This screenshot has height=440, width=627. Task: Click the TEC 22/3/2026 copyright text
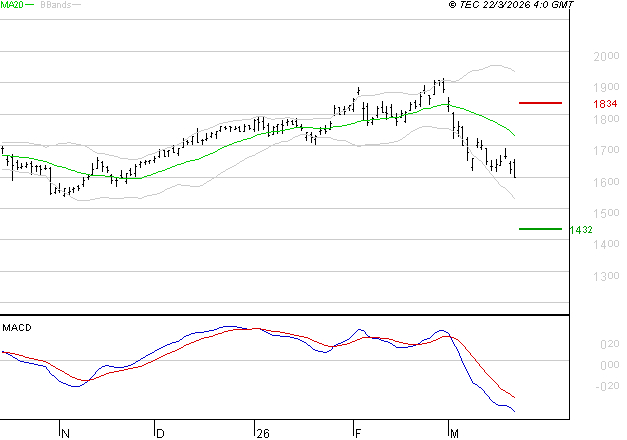click(511, 5)
